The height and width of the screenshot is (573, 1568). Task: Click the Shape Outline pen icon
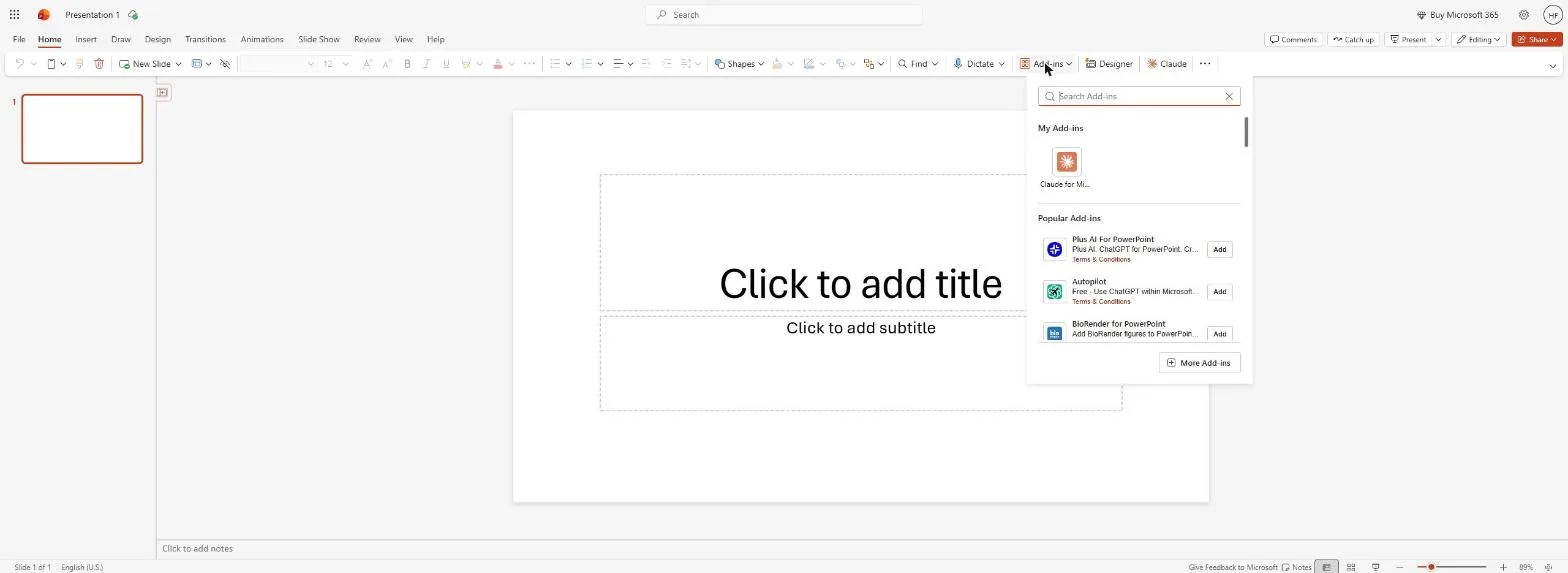click(809, 64)
